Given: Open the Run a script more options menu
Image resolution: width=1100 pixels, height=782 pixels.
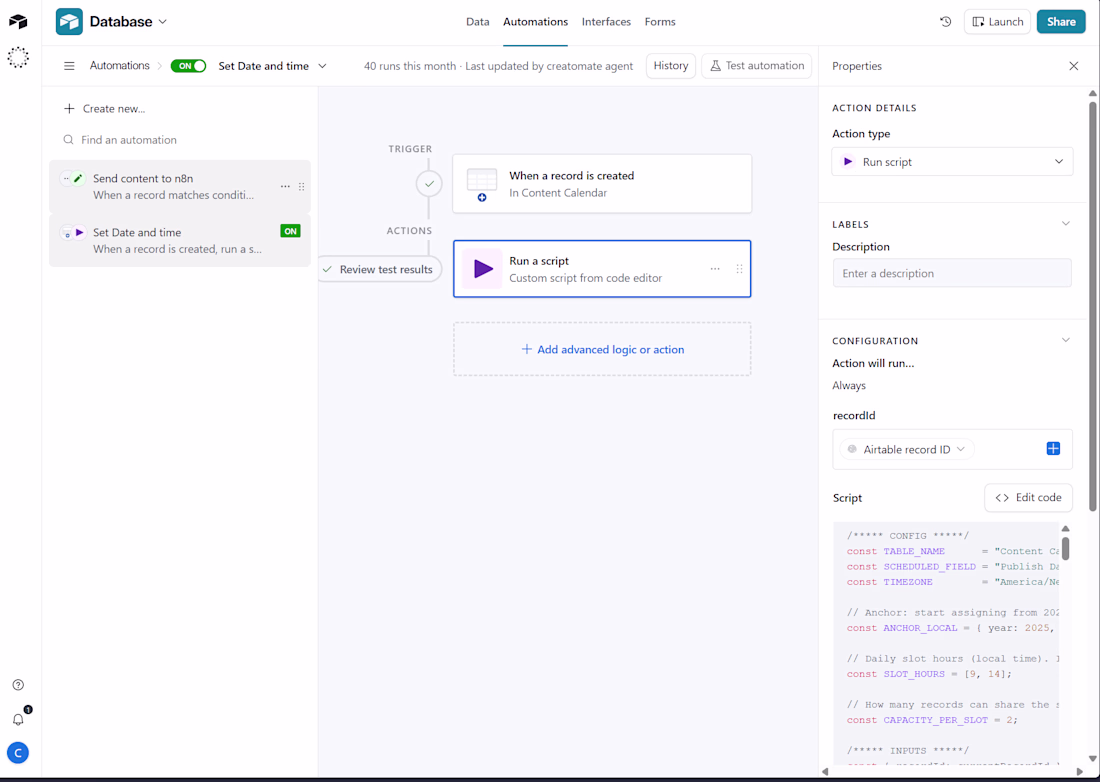Looking at the screenshot, I should [x=715, y=269].
